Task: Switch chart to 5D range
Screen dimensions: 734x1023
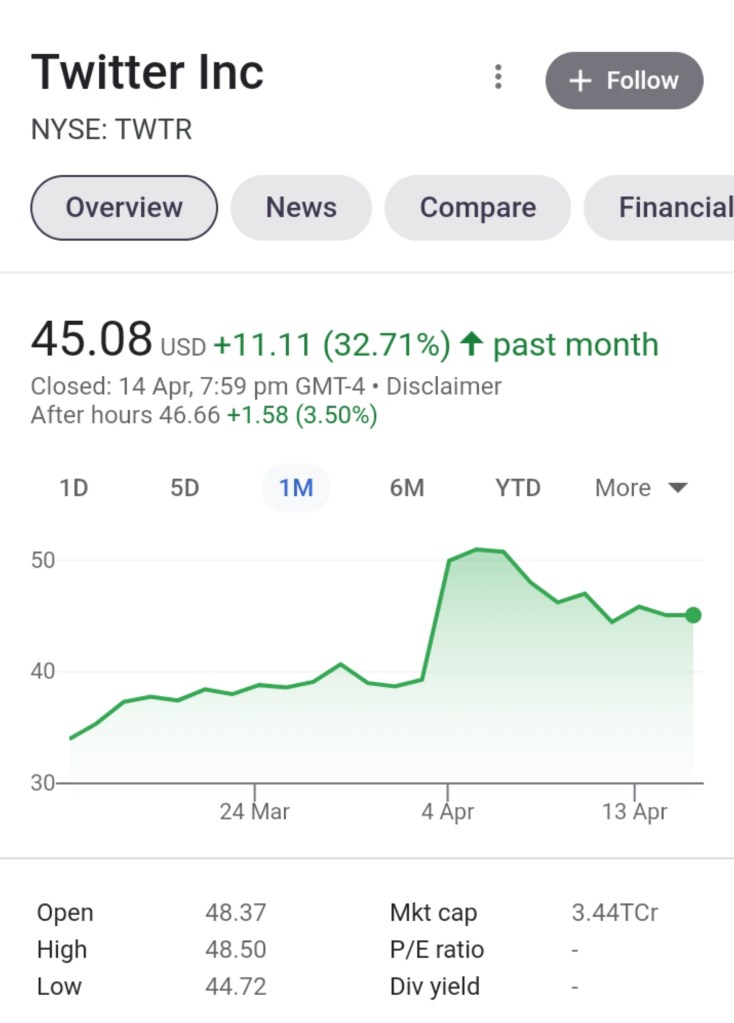Action: [x=185, y=488]
